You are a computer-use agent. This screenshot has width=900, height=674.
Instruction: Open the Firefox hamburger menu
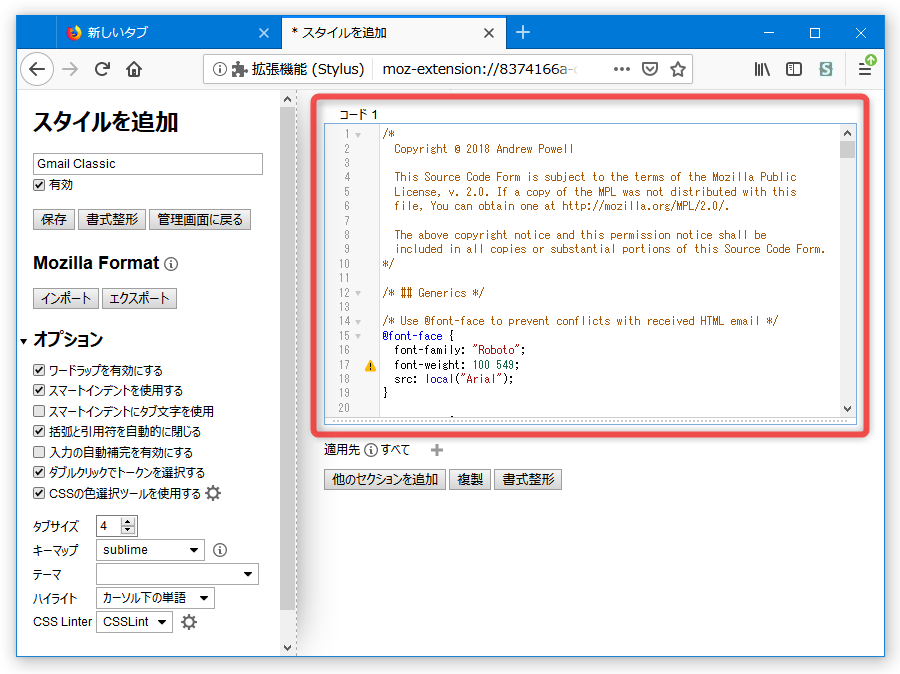click(x=865, y=69)
